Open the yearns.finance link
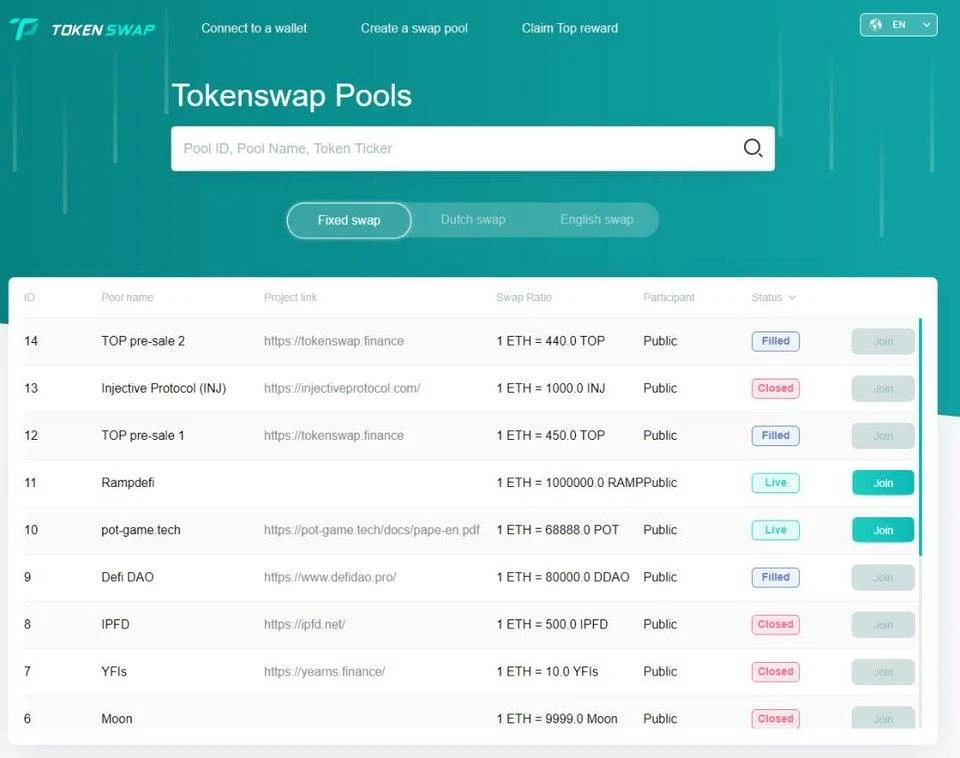 324,671
